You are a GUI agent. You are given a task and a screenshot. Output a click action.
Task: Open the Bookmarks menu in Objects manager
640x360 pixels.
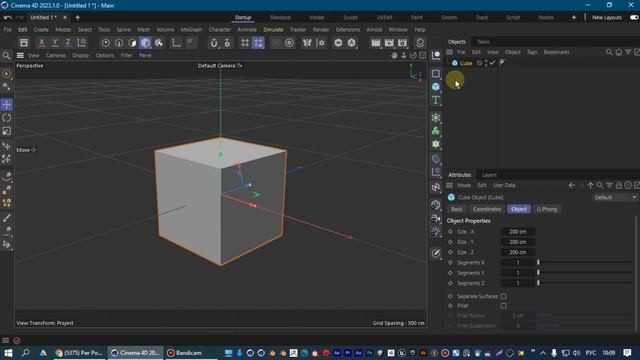(556, 52)
